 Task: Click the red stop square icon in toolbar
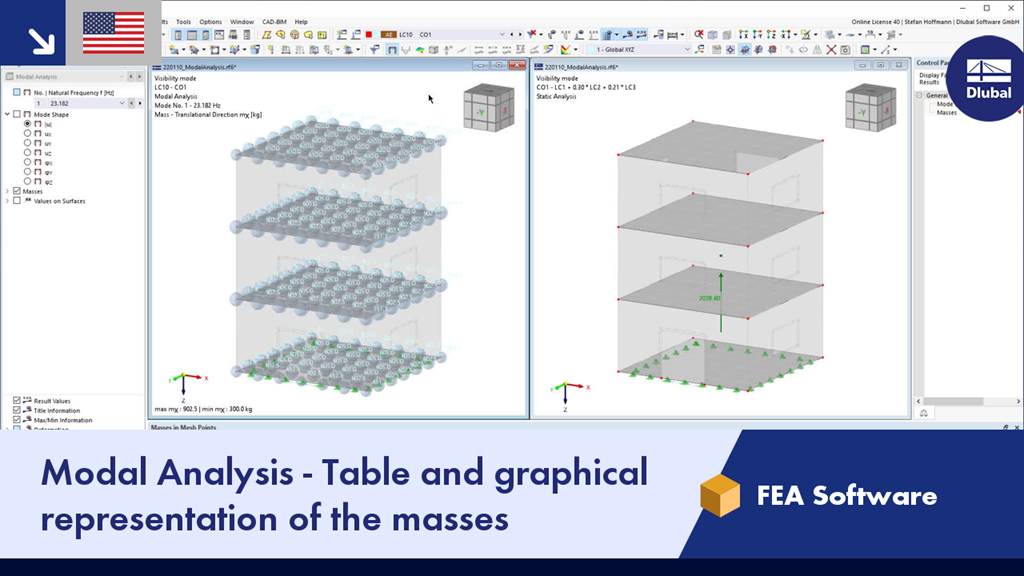coord(369,35)
